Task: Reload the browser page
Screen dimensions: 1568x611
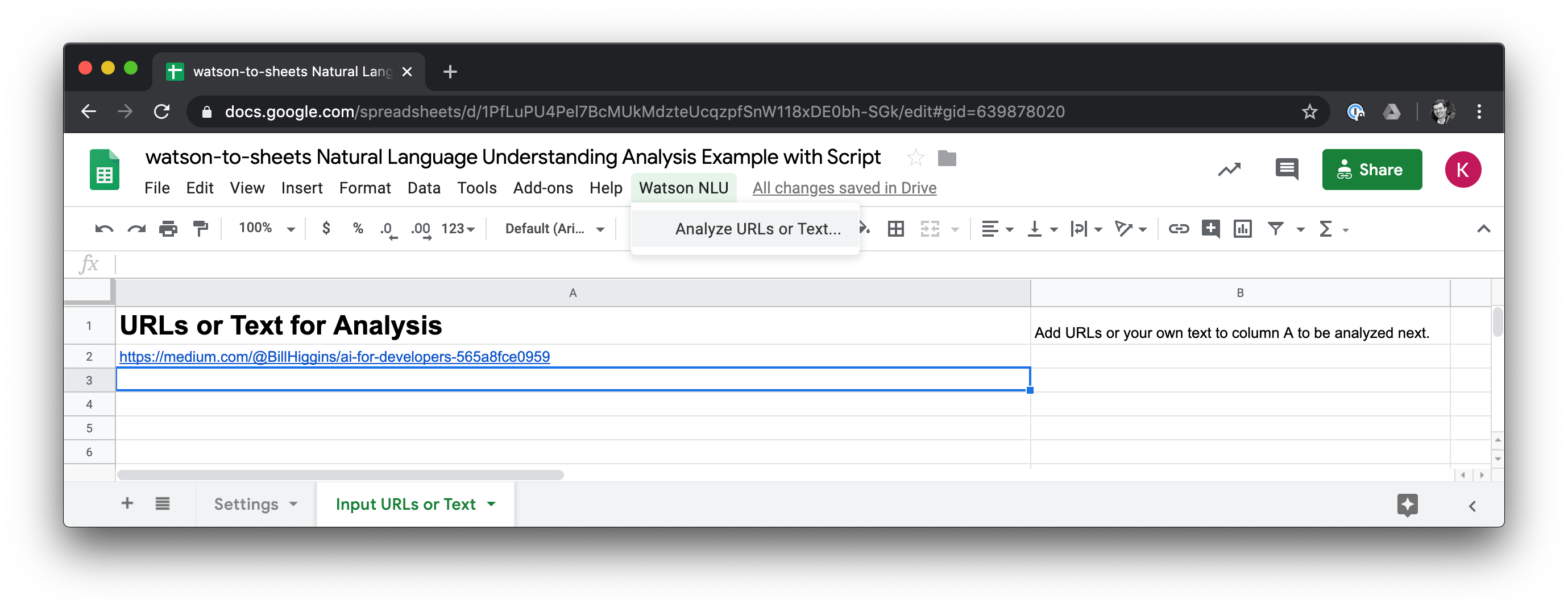Action: (161, 112)
